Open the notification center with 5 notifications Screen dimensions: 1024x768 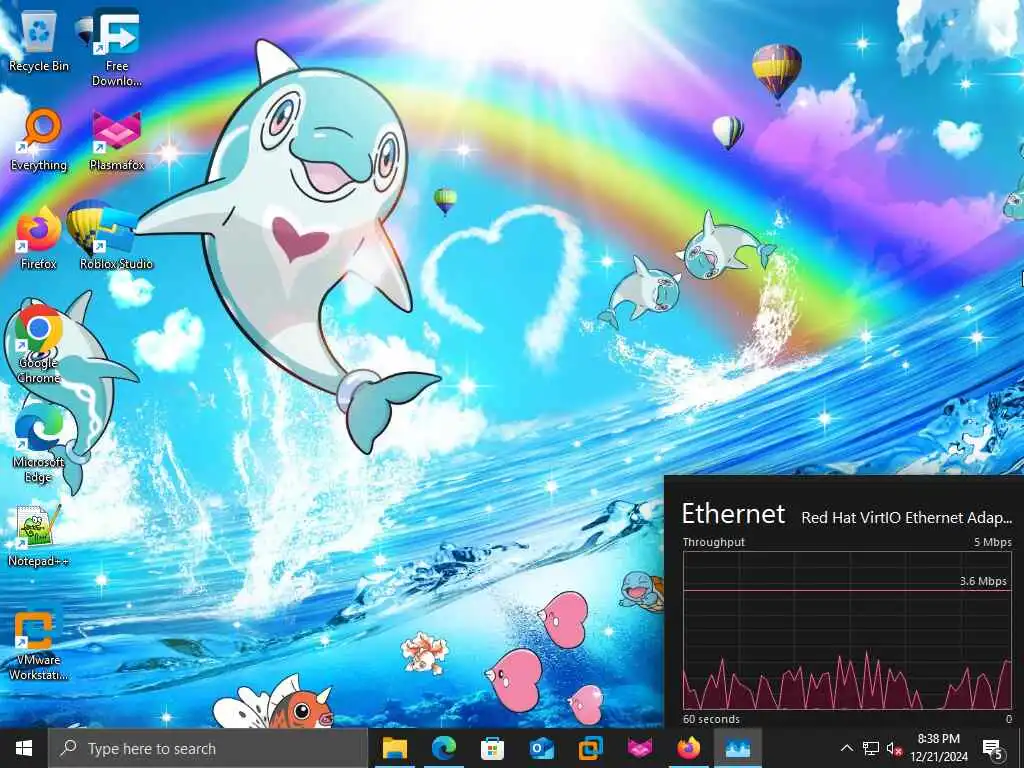tap(992, 748)
